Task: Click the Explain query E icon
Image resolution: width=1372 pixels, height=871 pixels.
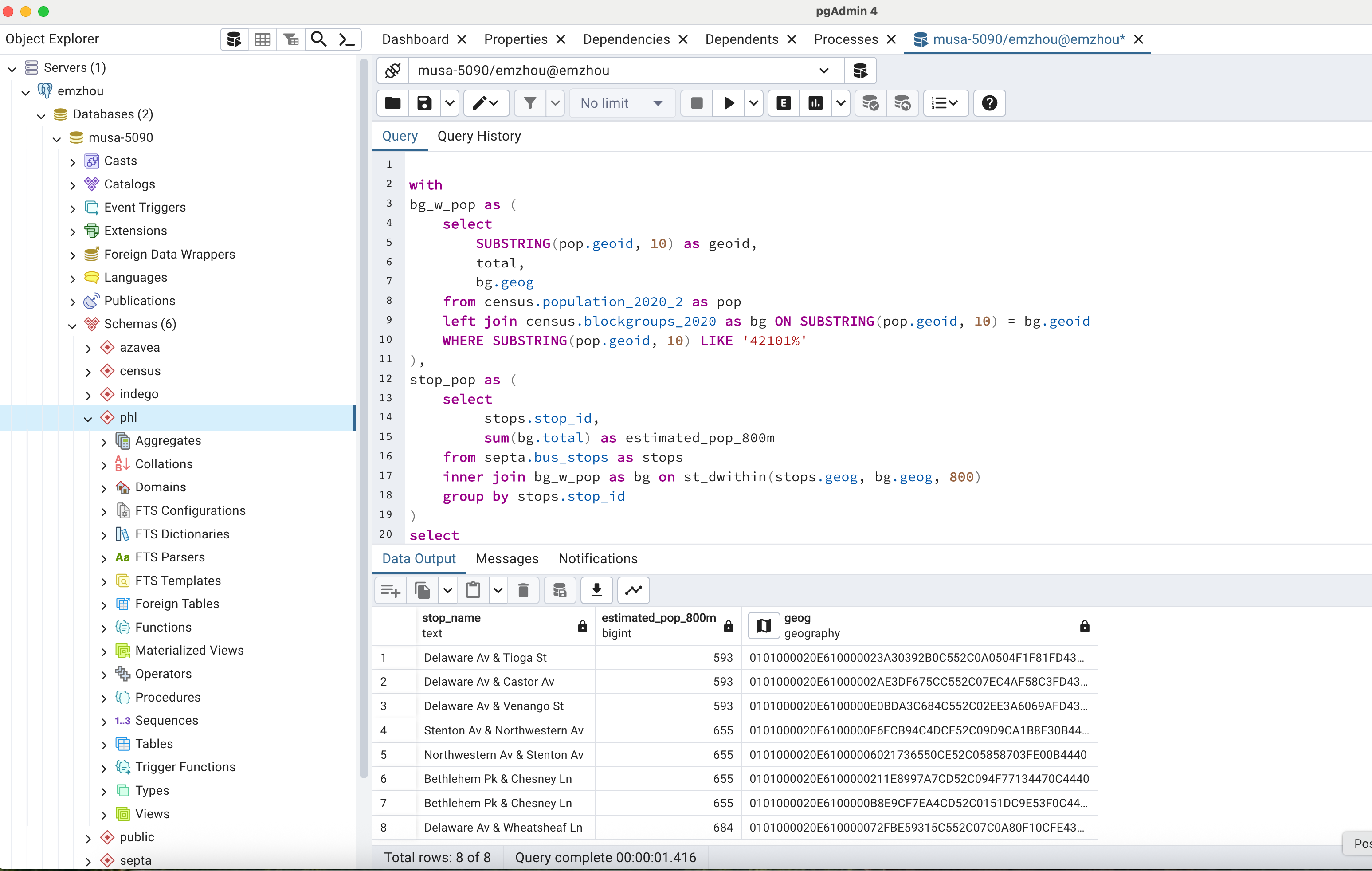Action: pyautogui.click(x=784, y=103)
